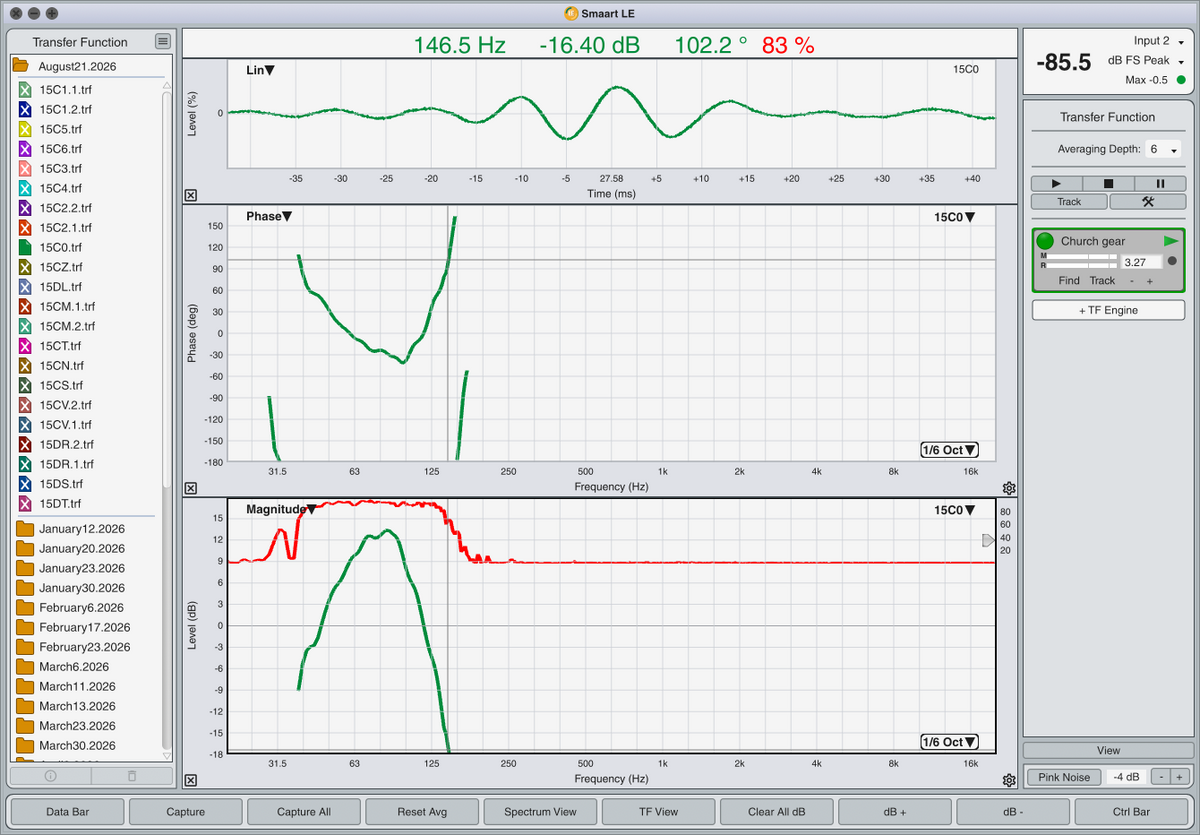This screenshot has height=835, width=1200.
Task: Close the impulse response pane with its X box
Action: [x=191, y=196]
